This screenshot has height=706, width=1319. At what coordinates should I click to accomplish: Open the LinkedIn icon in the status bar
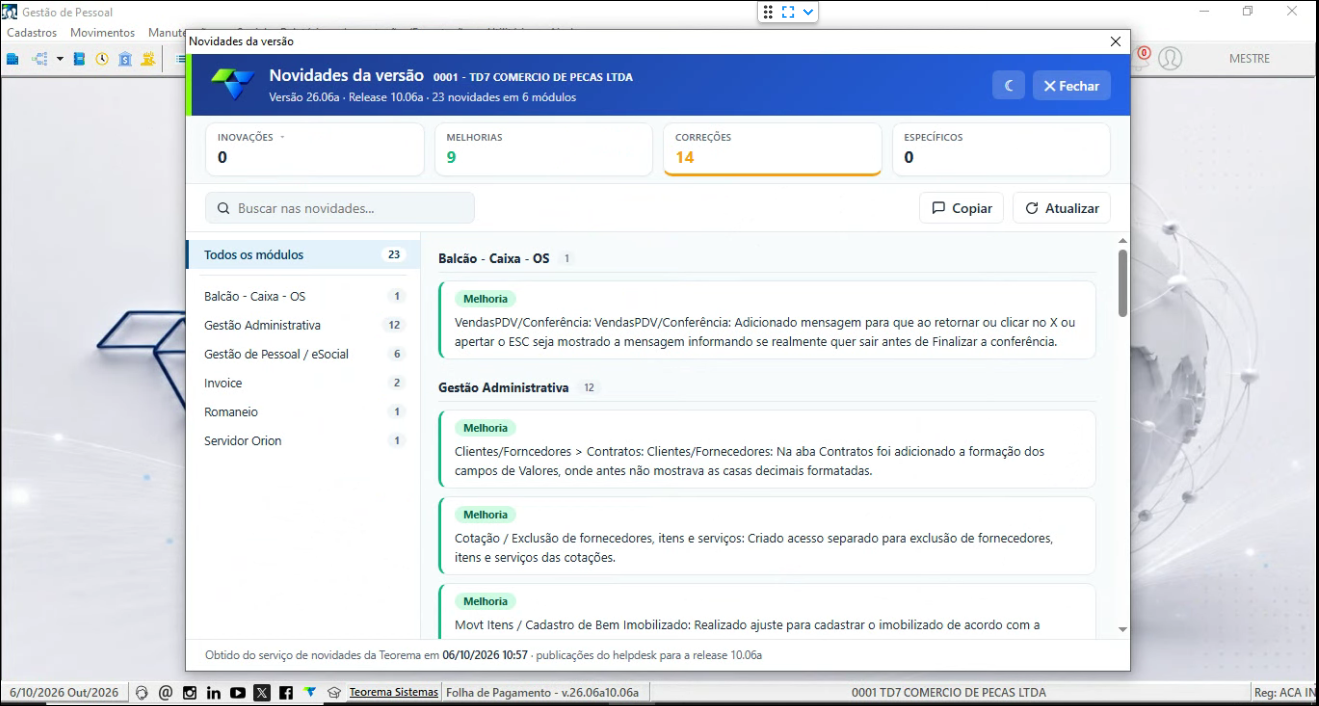[214, 692]
